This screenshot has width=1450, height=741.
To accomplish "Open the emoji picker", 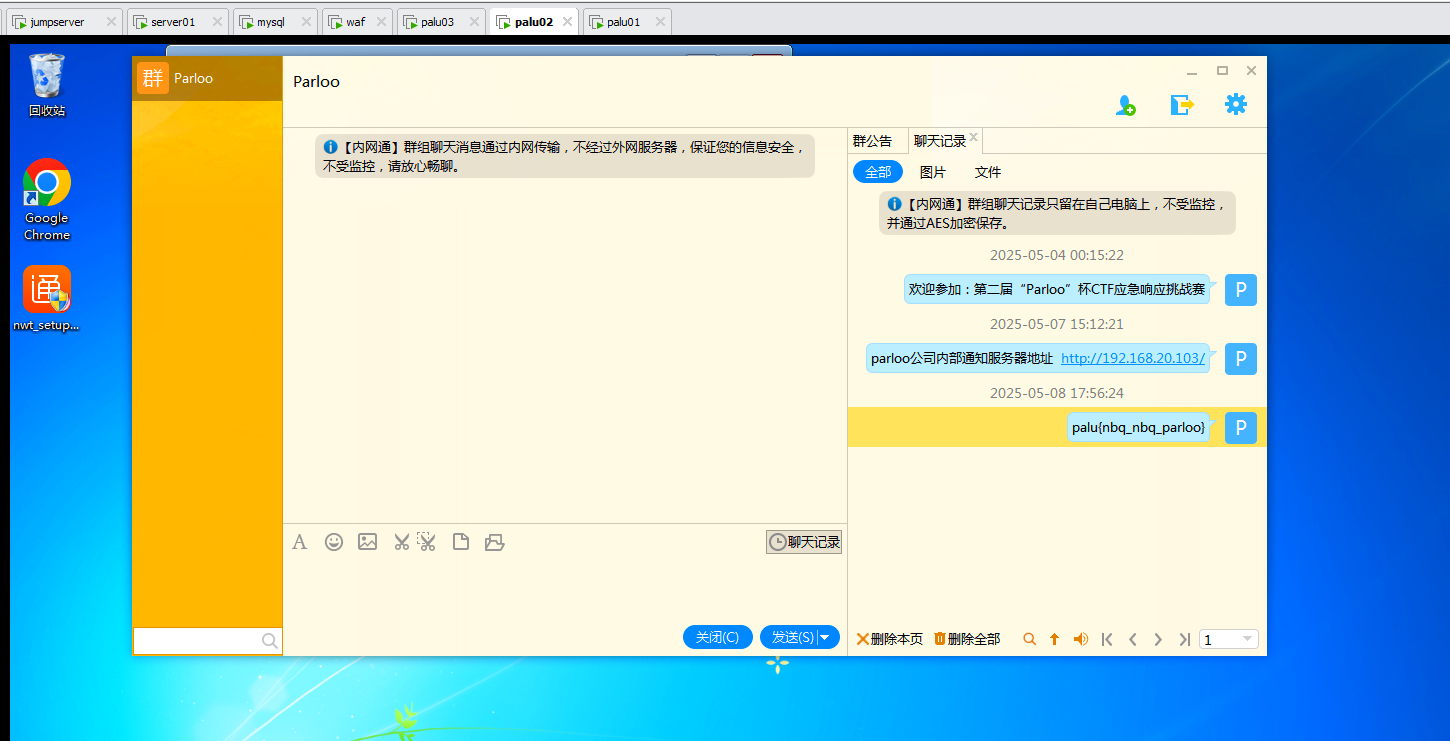I will (x=334, y=541).
